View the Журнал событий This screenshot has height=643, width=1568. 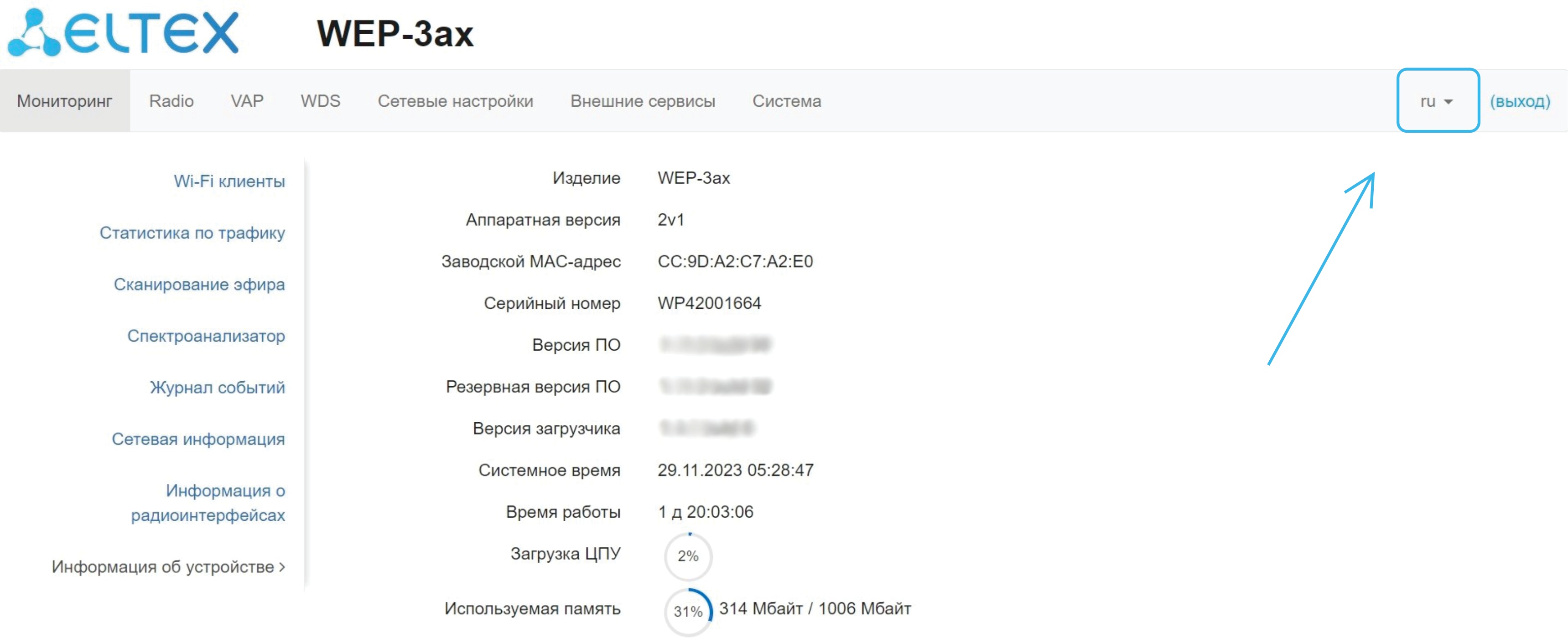click(x=217, y=387)
